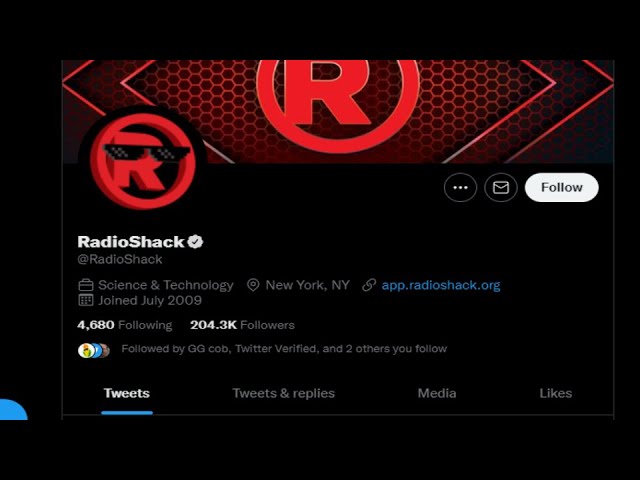View the 204.3K Followers list
640x480 pixels.
point(242,325)
